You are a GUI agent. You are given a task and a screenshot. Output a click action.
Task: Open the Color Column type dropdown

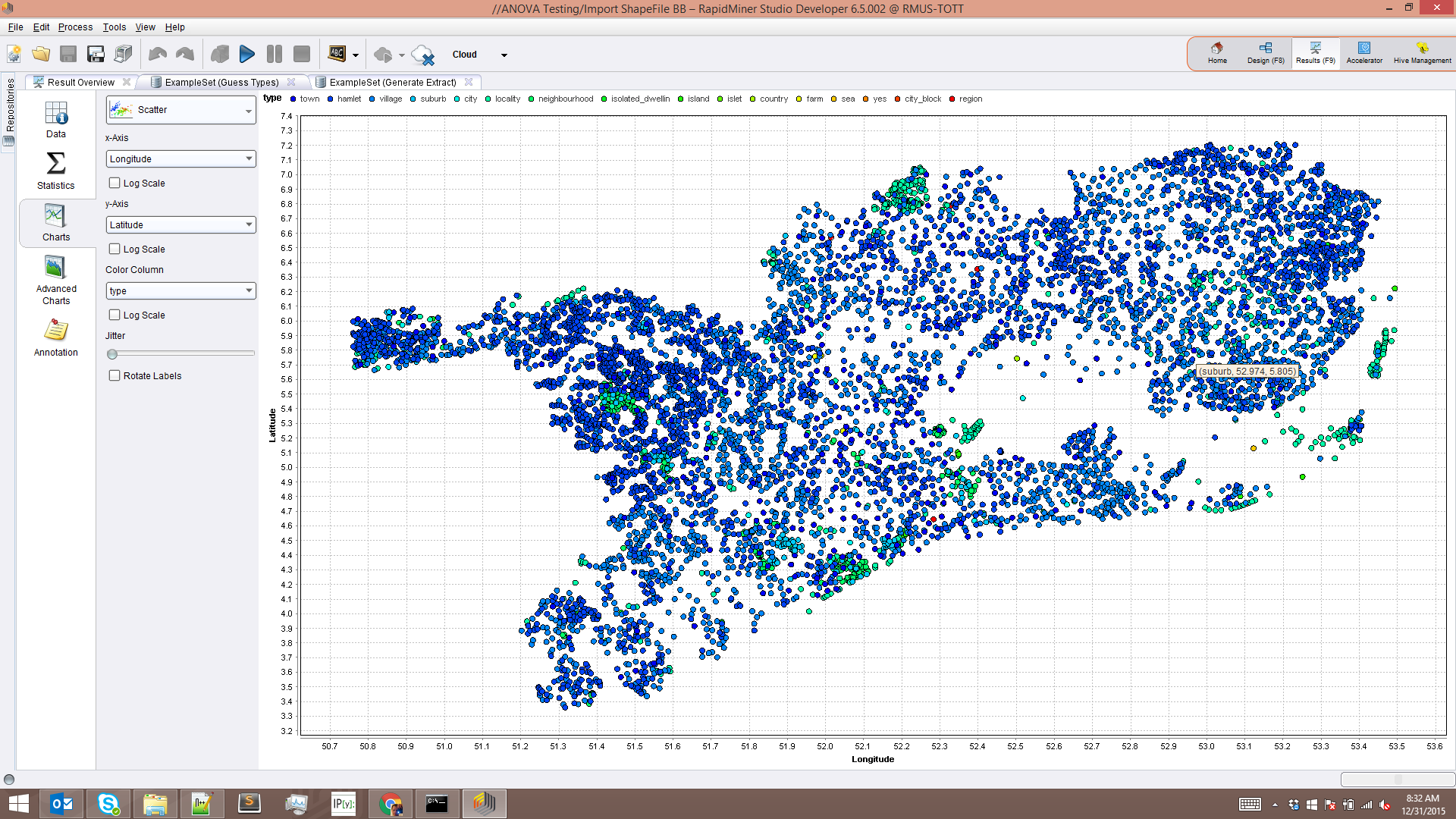181,290
